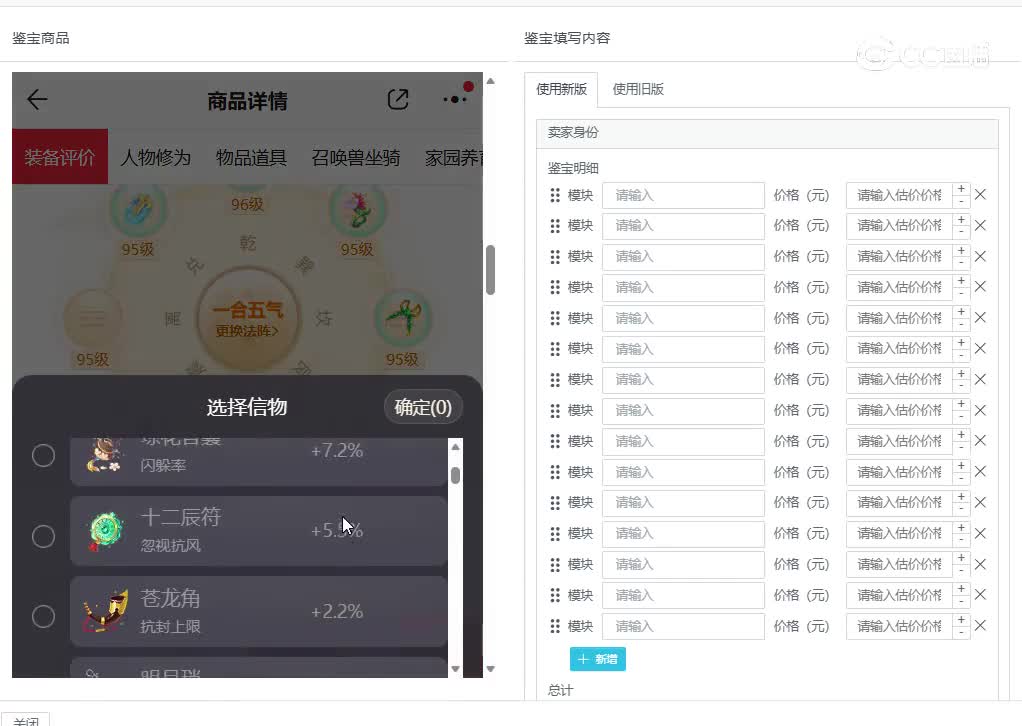Delete the second 模块 row with X

tap(980, 225)
